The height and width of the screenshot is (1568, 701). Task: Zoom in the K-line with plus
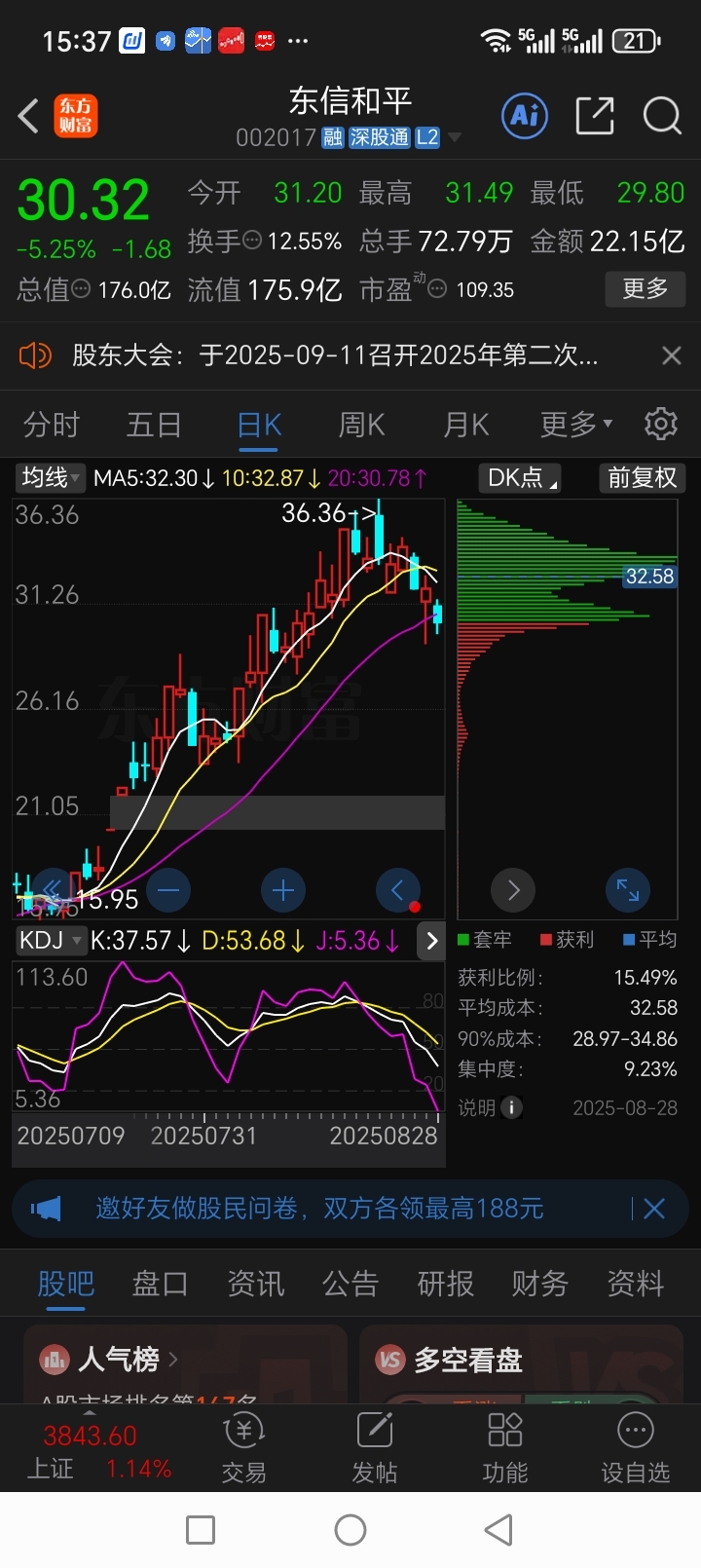pyautogui.click(x=283, y=890)
